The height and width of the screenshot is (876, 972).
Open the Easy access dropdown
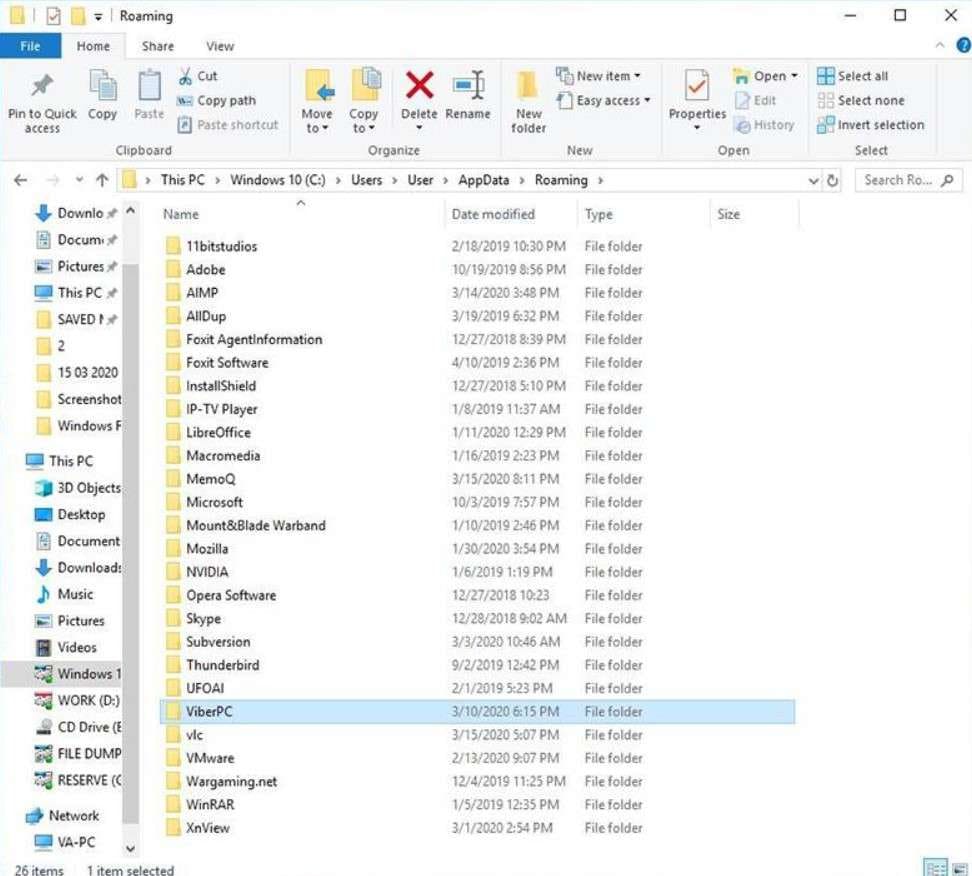point(603,100)
